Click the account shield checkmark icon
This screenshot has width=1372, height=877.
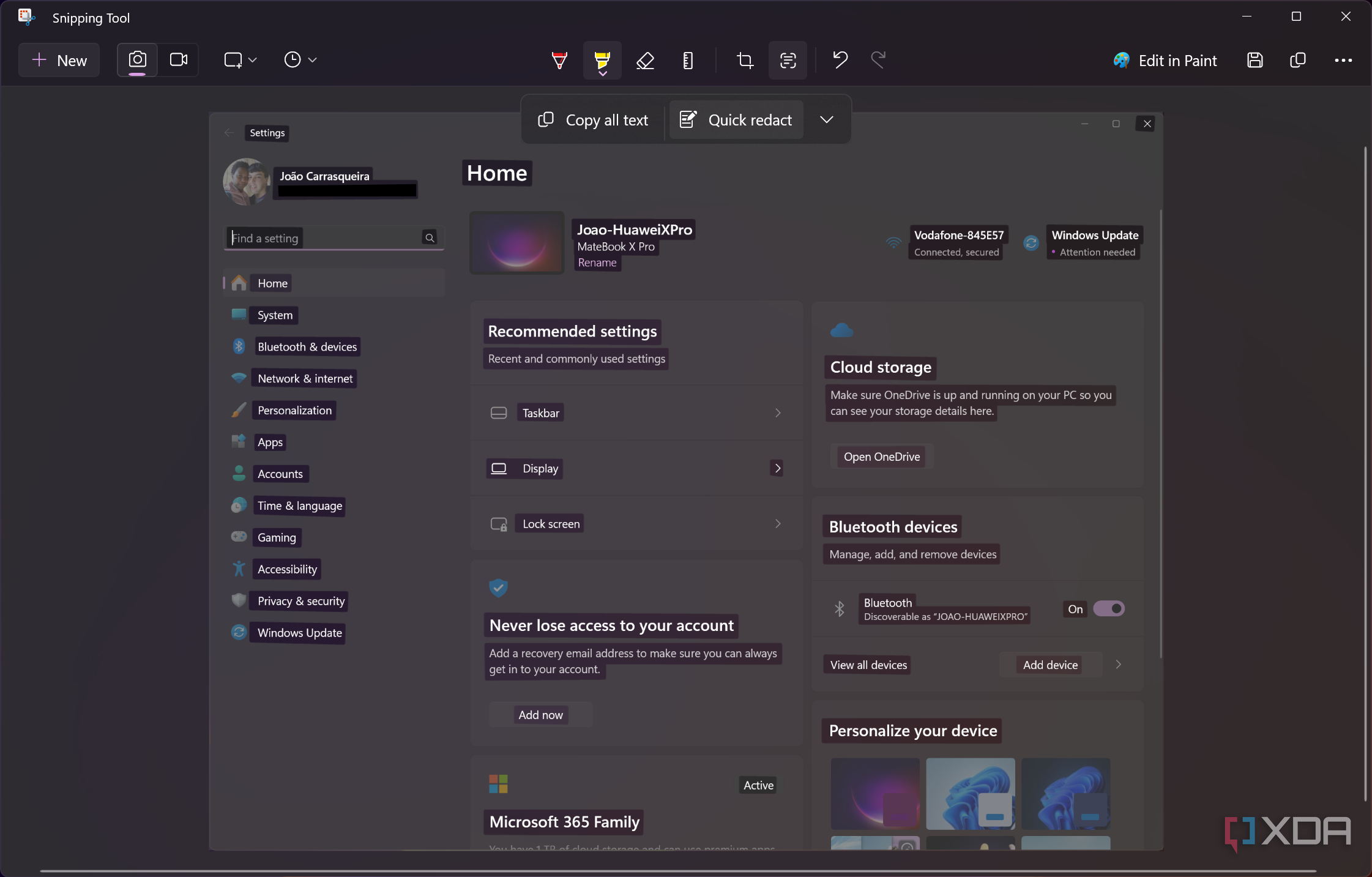[x=499, y=588]
